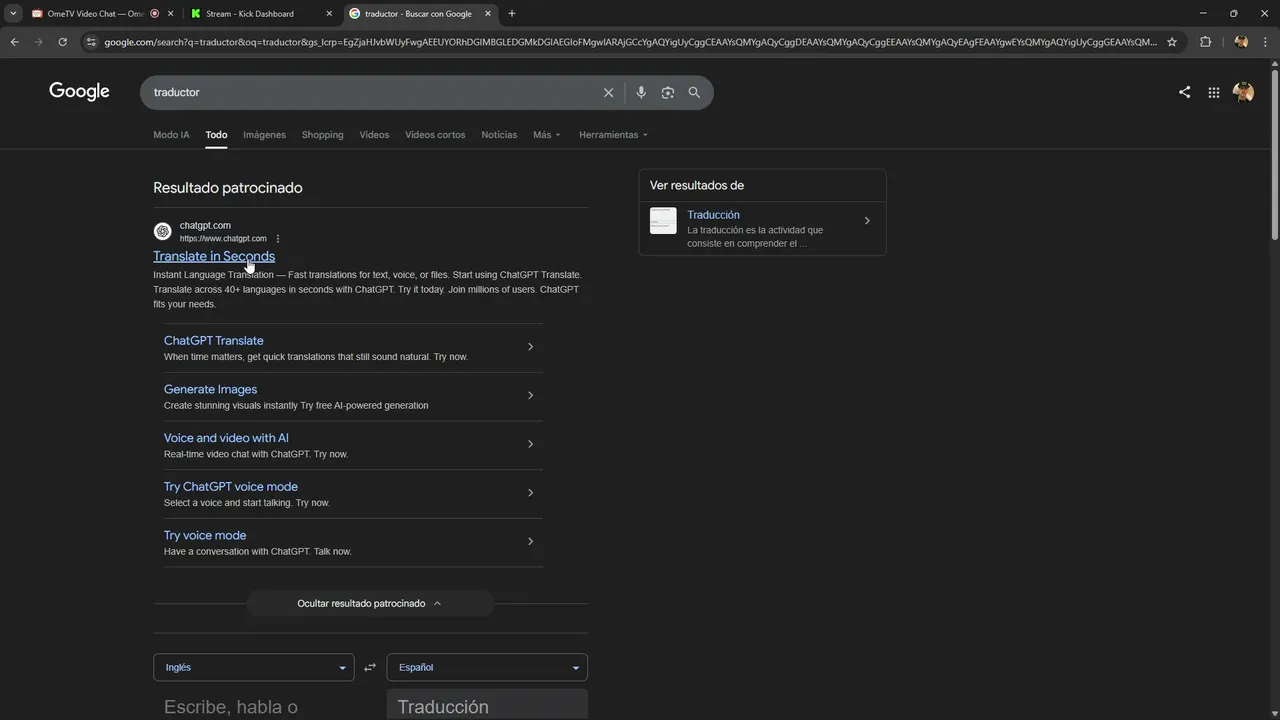The image size is (1280, 720).
Task: Open the Español target language dropdown
Action: [x=487, y=667]
